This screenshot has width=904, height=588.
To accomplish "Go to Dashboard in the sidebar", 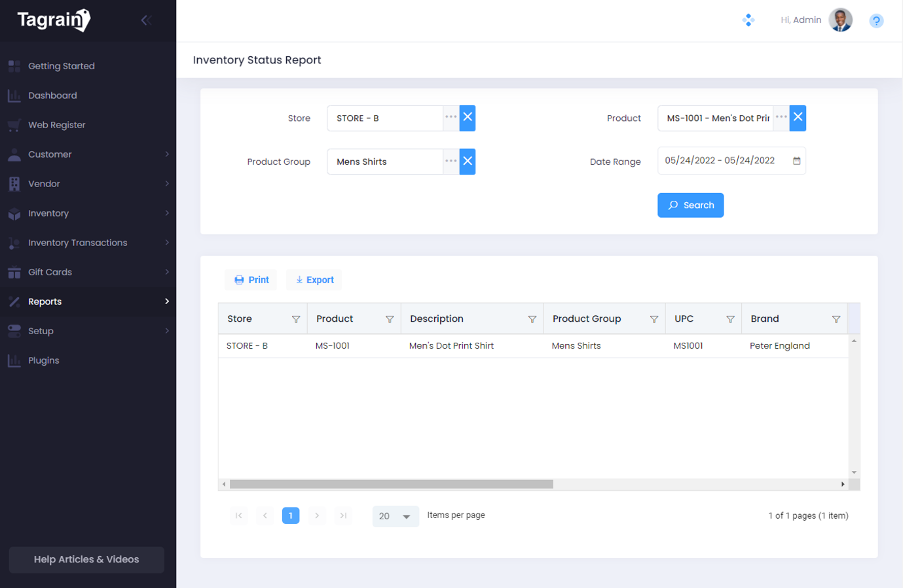I will [52, 96].
